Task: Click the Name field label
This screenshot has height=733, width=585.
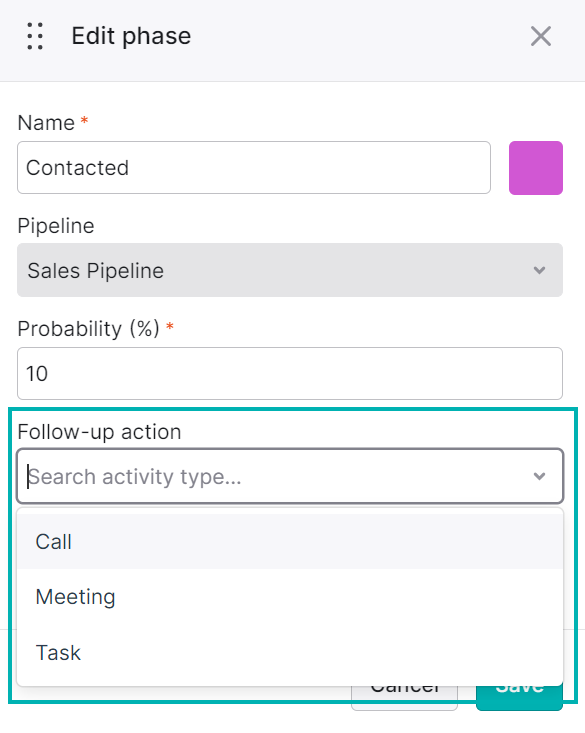Action: (x=46, y=123)
